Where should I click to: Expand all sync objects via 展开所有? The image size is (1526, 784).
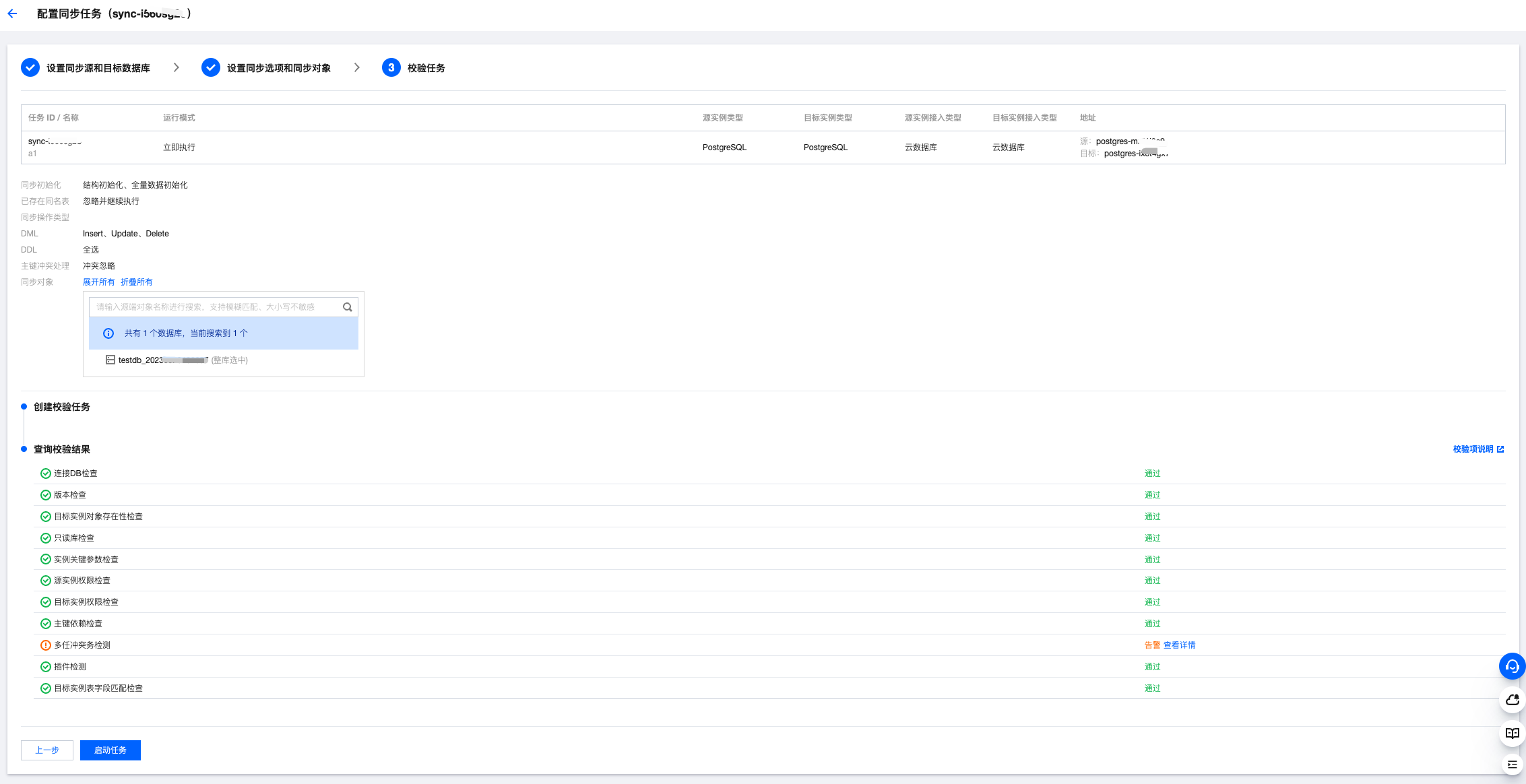click(x=98, y=282)
